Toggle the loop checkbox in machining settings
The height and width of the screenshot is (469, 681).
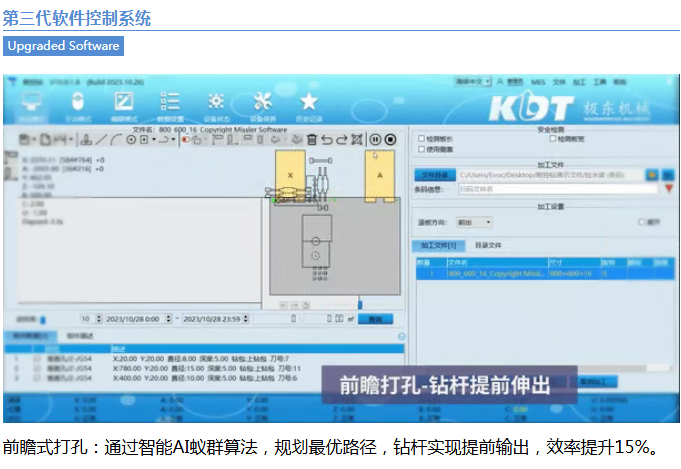(641, 222)
